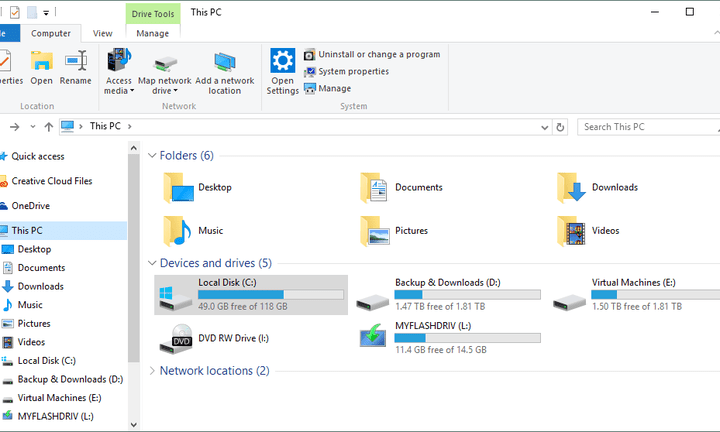This screenshot has width=720, height=432.
Task: Collapse the Devices and drives (5) section
Action: click(152, 263)
